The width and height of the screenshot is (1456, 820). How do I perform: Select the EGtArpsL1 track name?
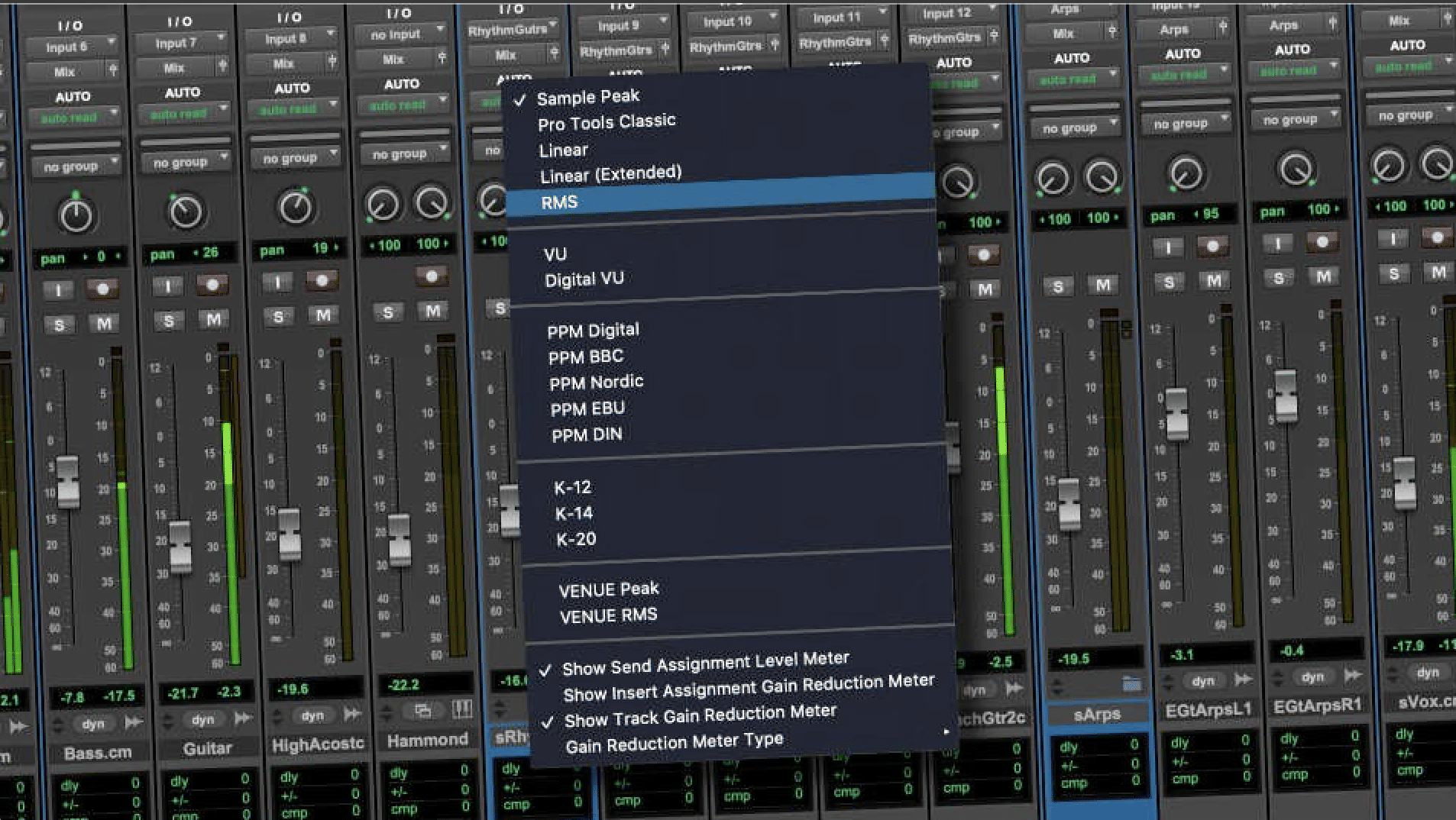(1208, 710)
